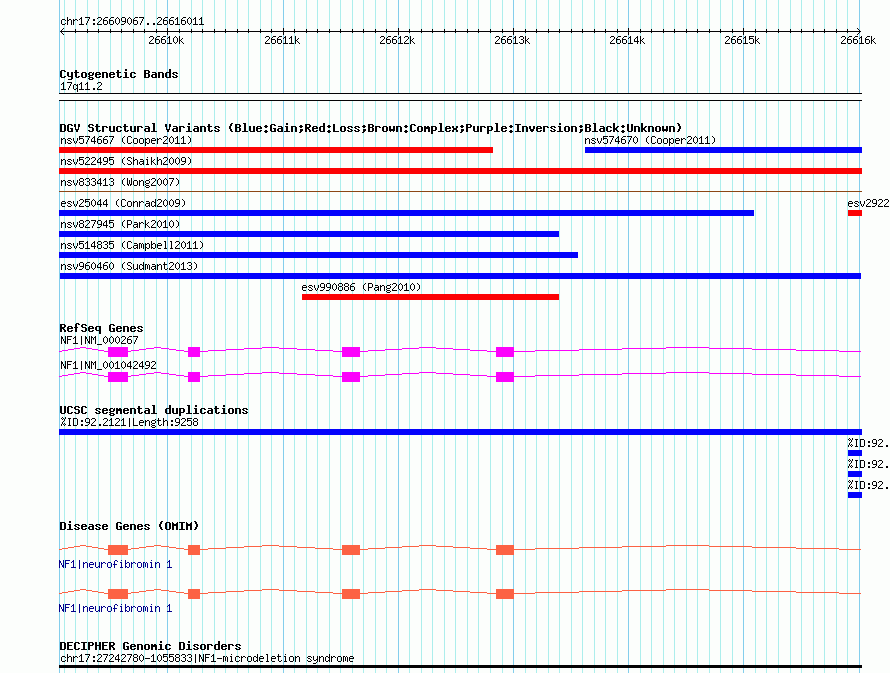Click first orange exon of upper OMIM gene
890x673 pixels.
tap(118, 550)
